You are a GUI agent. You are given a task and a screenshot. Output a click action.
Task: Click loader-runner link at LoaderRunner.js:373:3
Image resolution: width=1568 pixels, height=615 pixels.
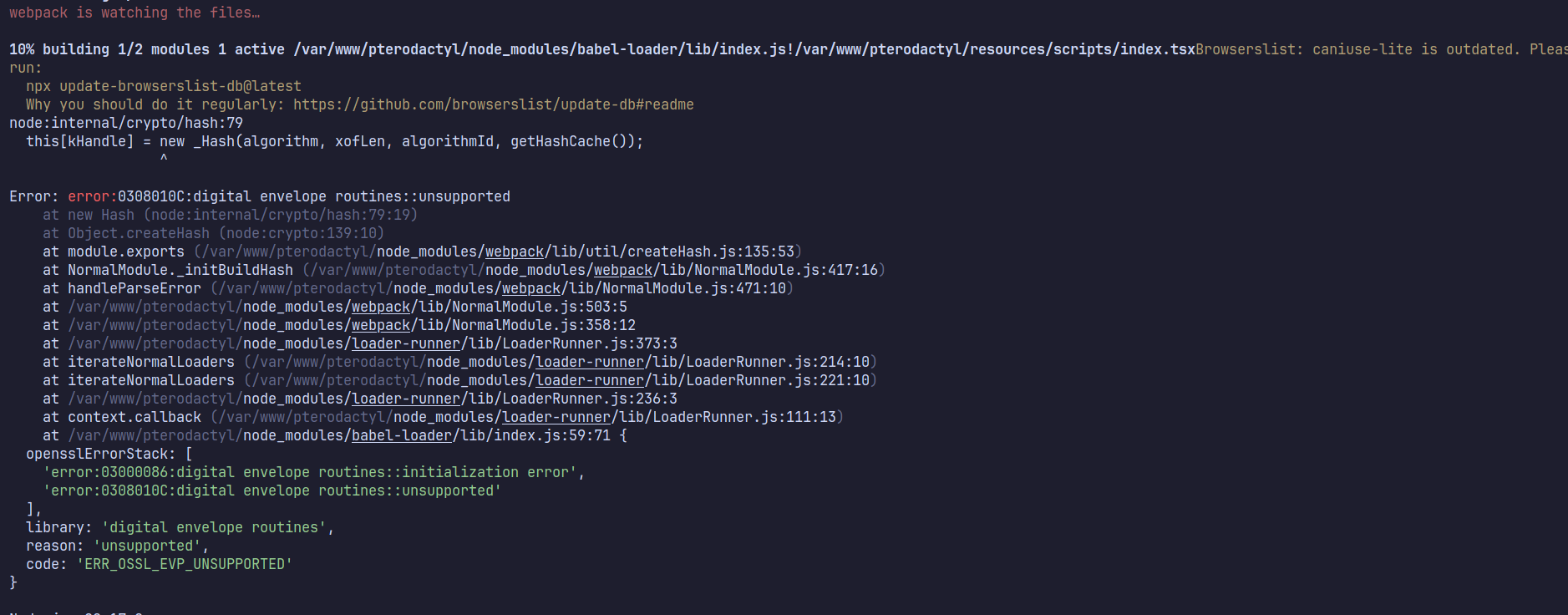click(x=406, y=343)
